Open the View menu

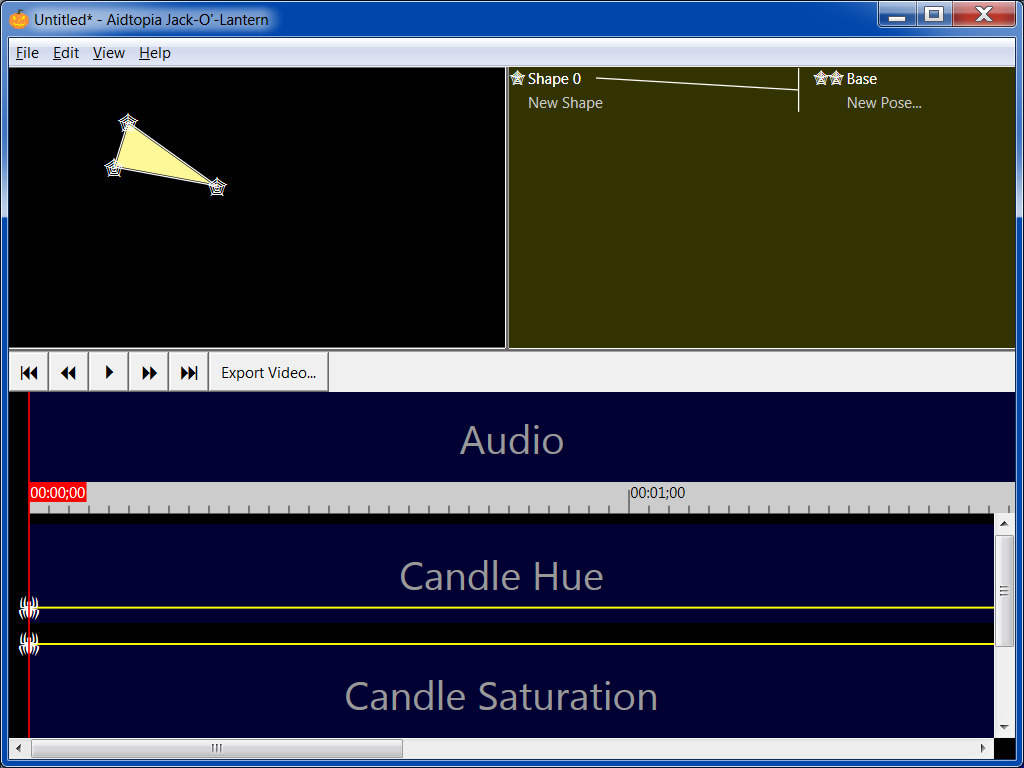(x=108, y=53)
